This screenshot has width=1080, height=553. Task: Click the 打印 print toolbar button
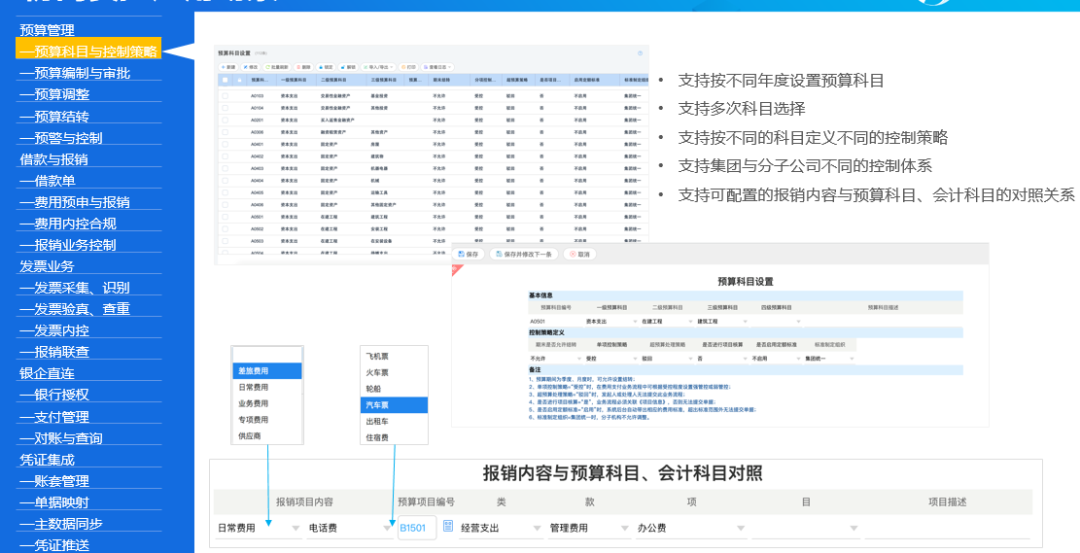pos(408,67)
